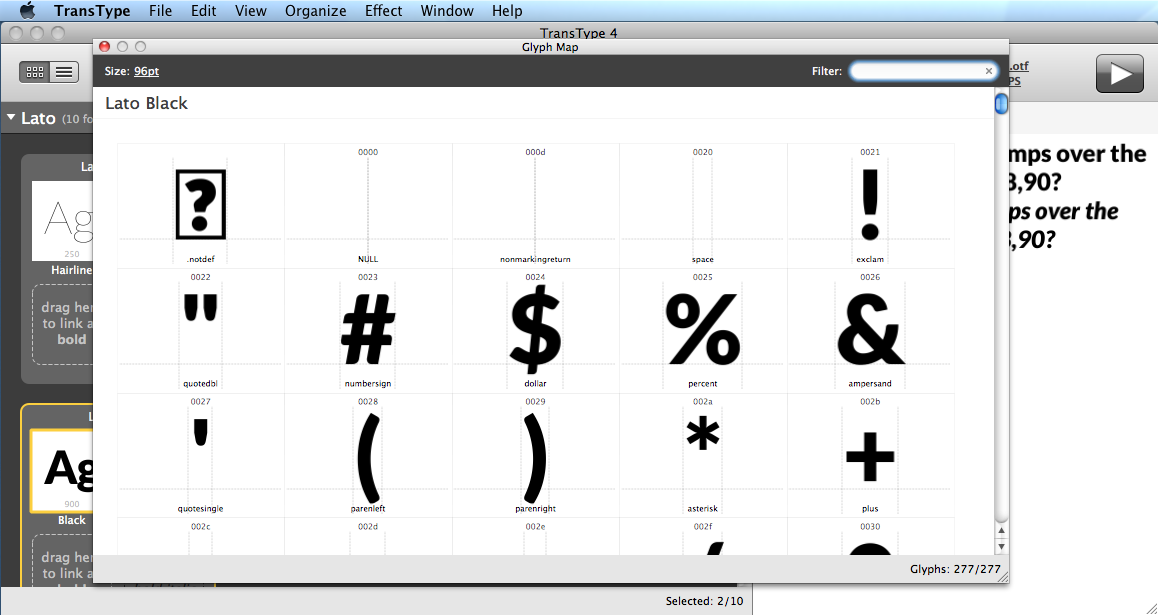The width and height of the screenshot is (1158, 615).
Task: Select the asterisk glyph
Action: coord(702,455)
